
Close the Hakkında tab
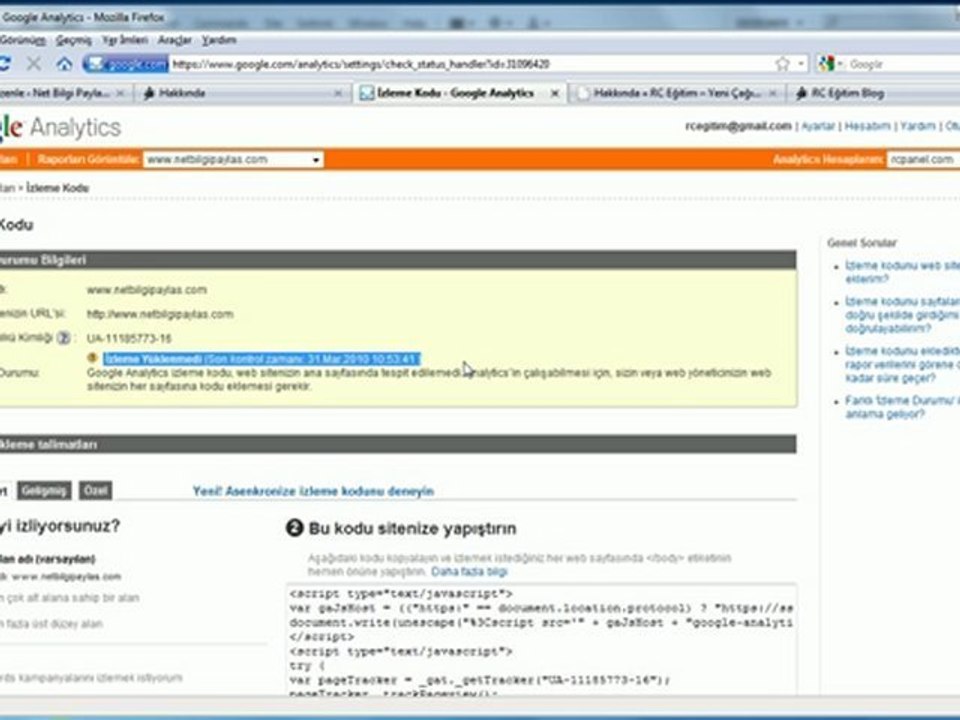coord(337,94)
